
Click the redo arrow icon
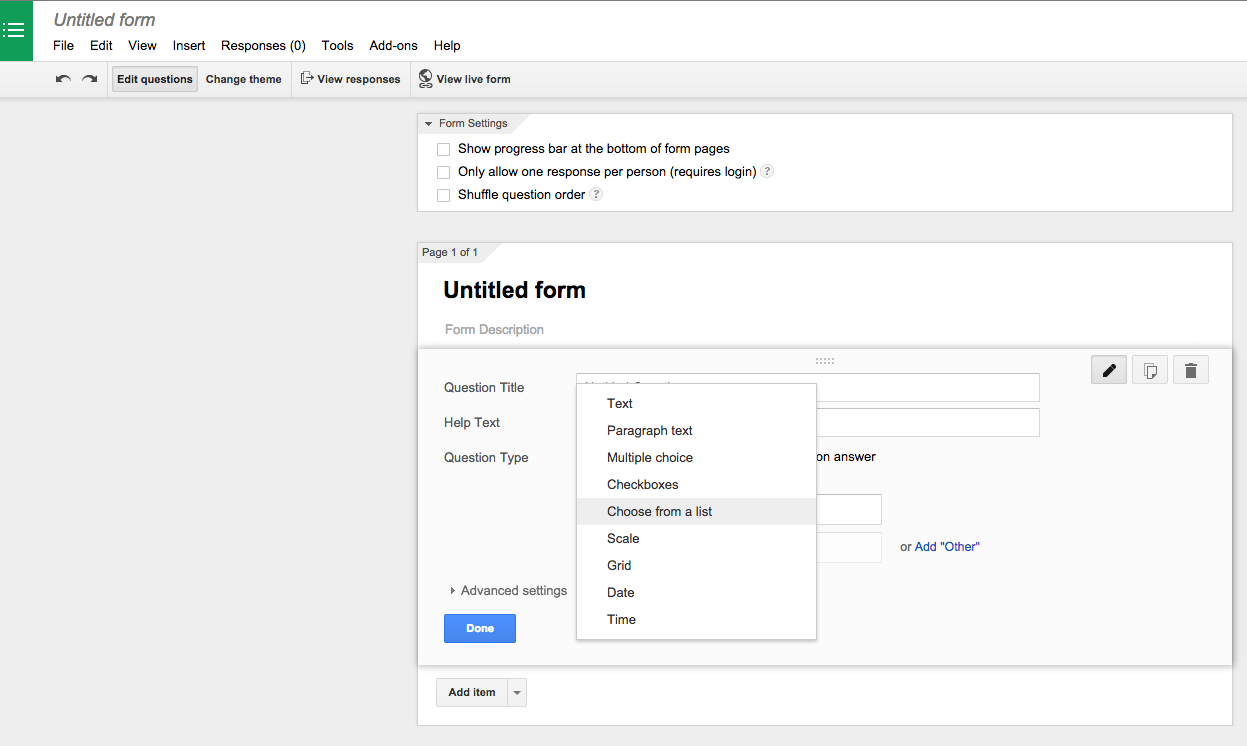click(x=90, y=79)
